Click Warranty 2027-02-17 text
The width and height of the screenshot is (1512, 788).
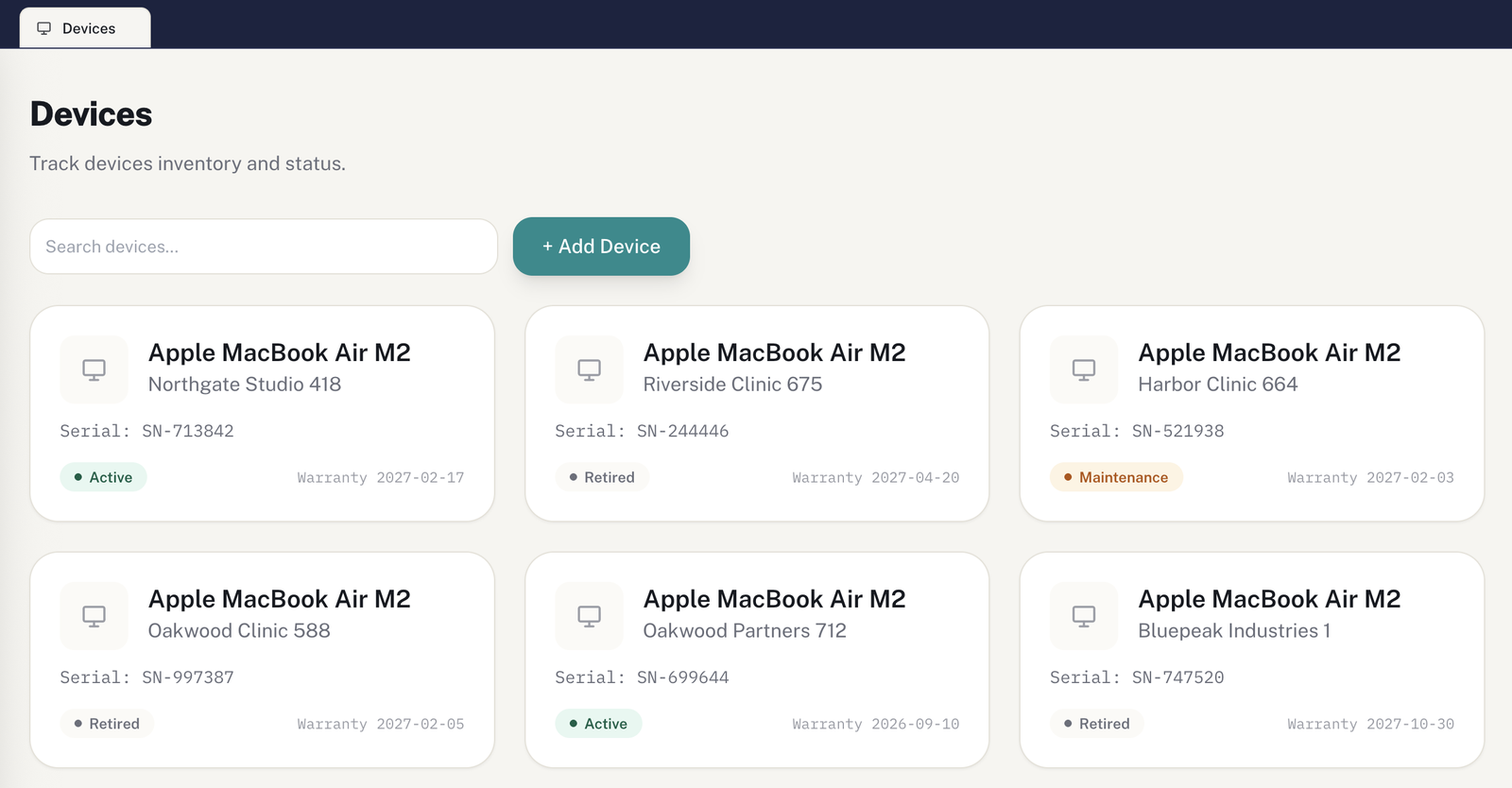(x=381, y=478)
